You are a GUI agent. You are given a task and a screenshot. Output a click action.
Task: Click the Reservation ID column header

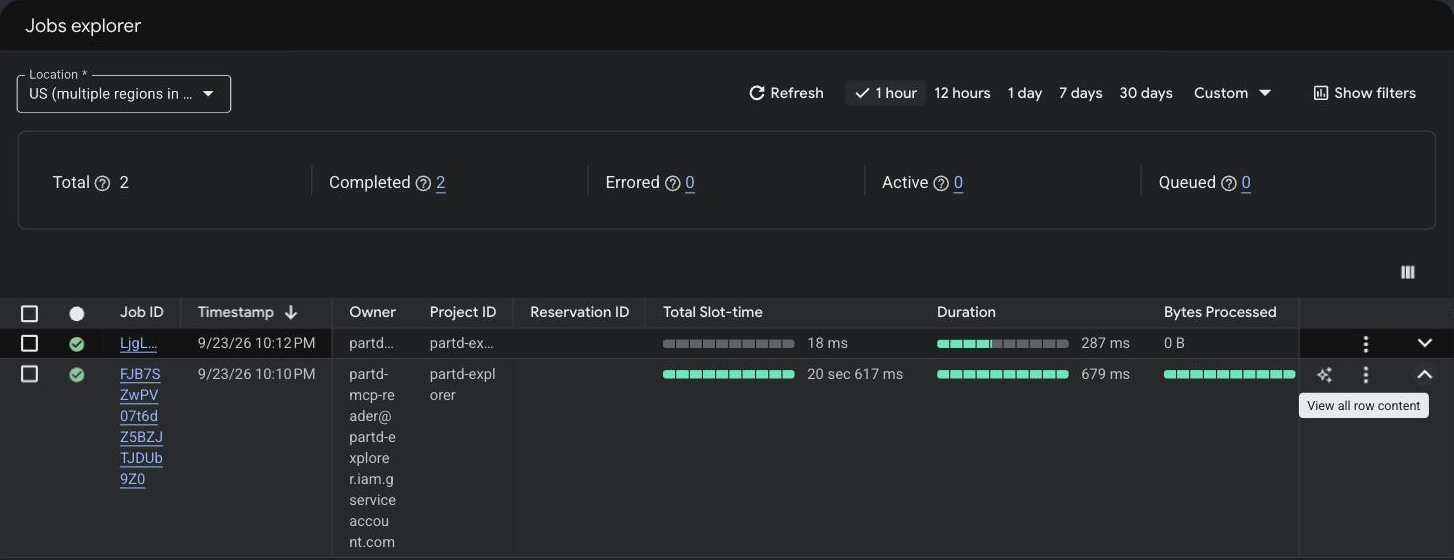click(580, 312)
